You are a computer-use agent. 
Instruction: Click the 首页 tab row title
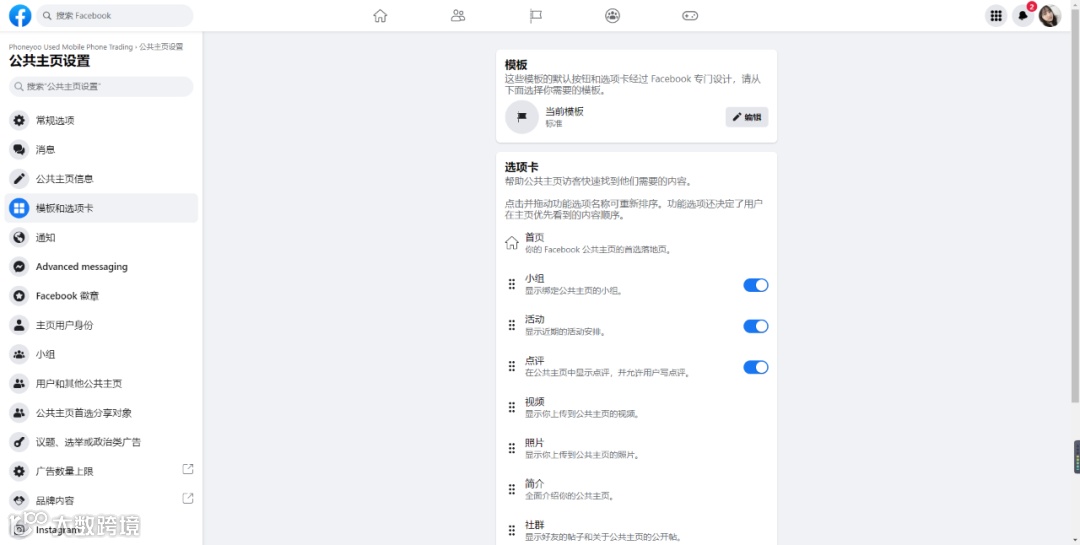pos(534,237)
